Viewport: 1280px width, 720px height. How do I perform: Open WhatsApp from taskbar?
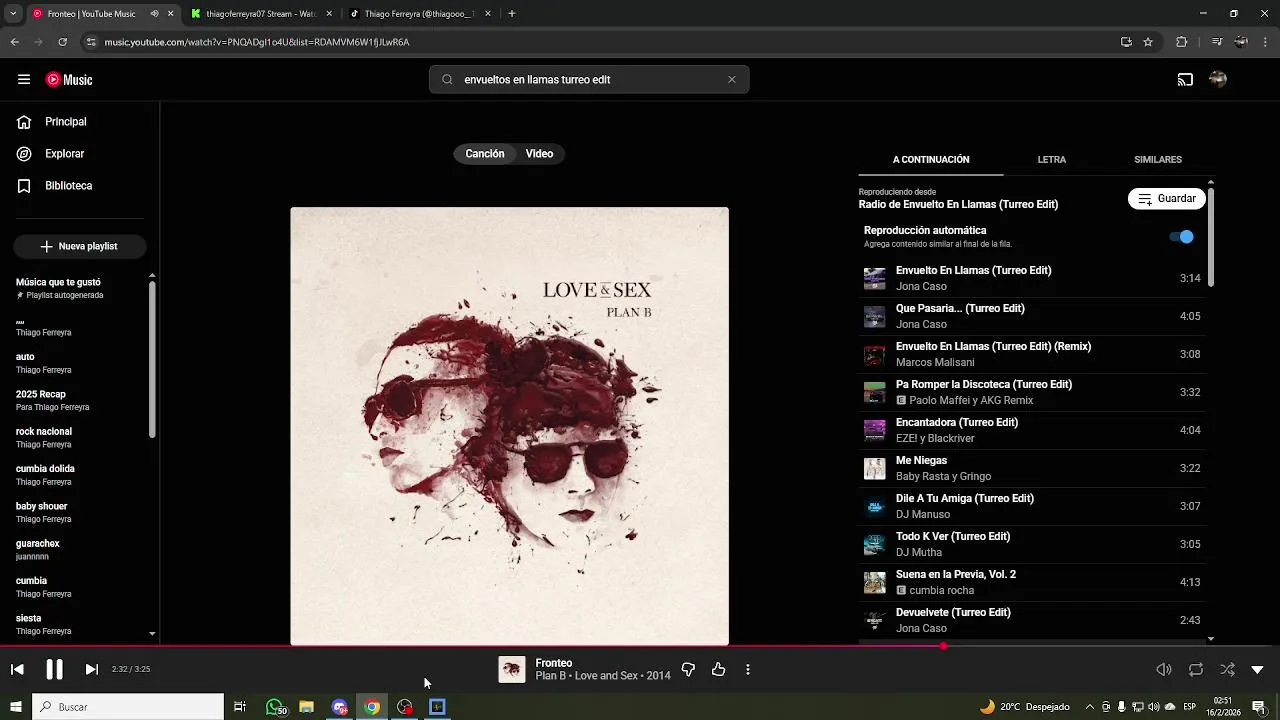tap(274, 707)
